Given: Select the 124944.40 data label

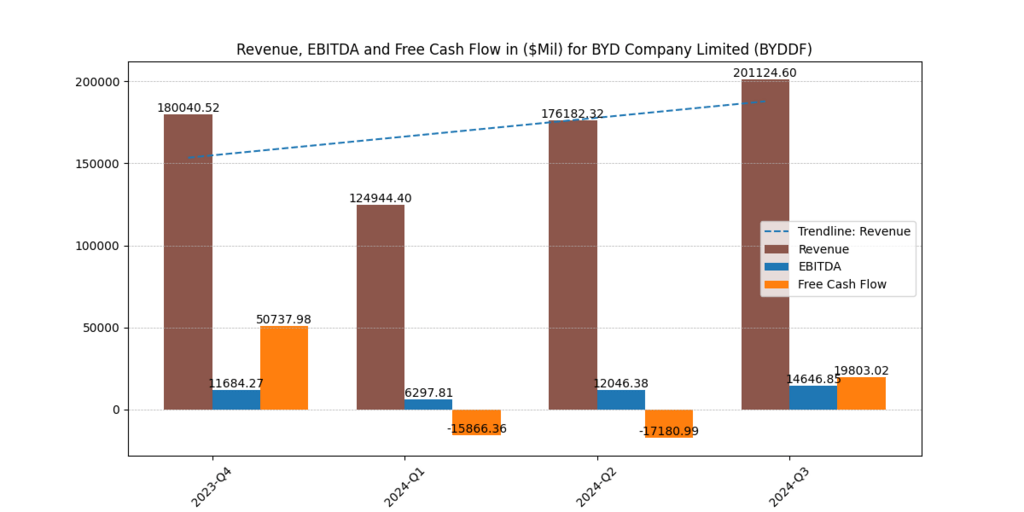Looking at the screenshot, I should click(x=380, y=198).
